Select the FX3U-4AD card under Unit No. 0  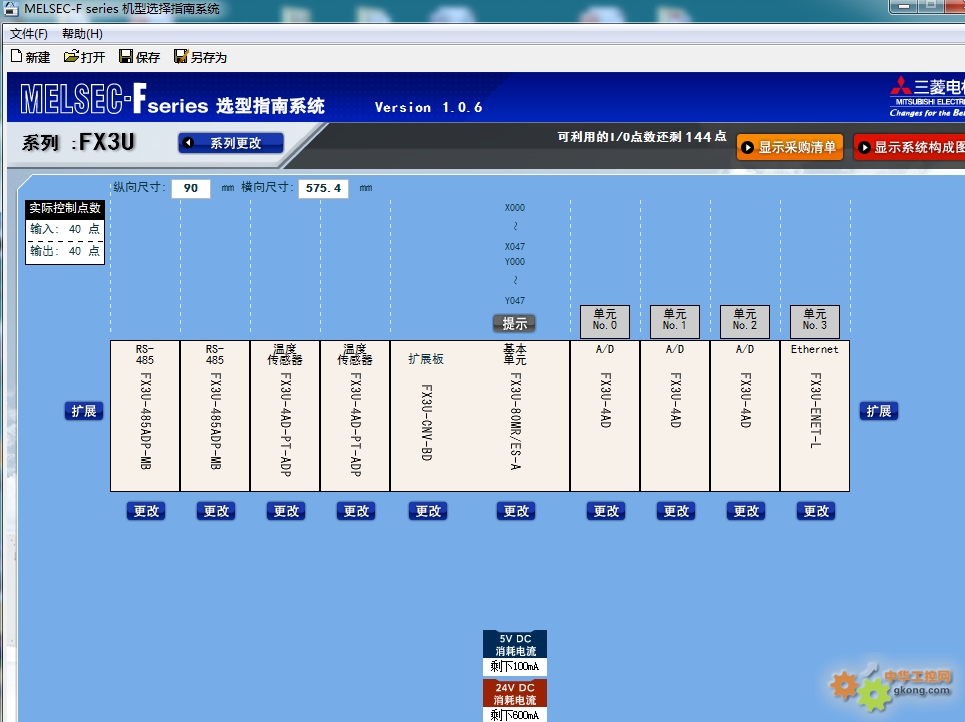pos(606,416)
